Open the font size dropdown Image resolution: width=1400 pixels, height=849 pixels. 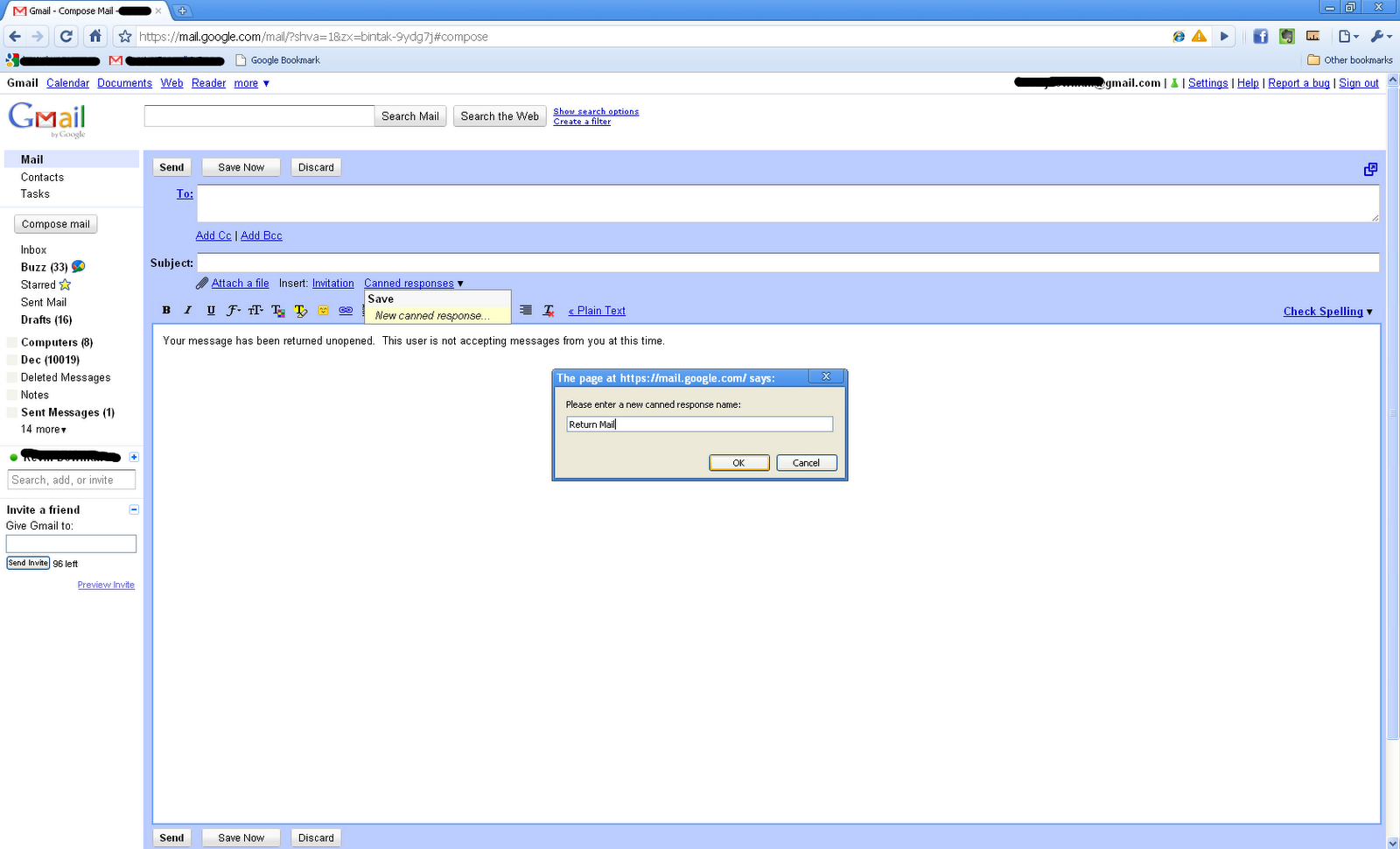click(x=255, y=310)
